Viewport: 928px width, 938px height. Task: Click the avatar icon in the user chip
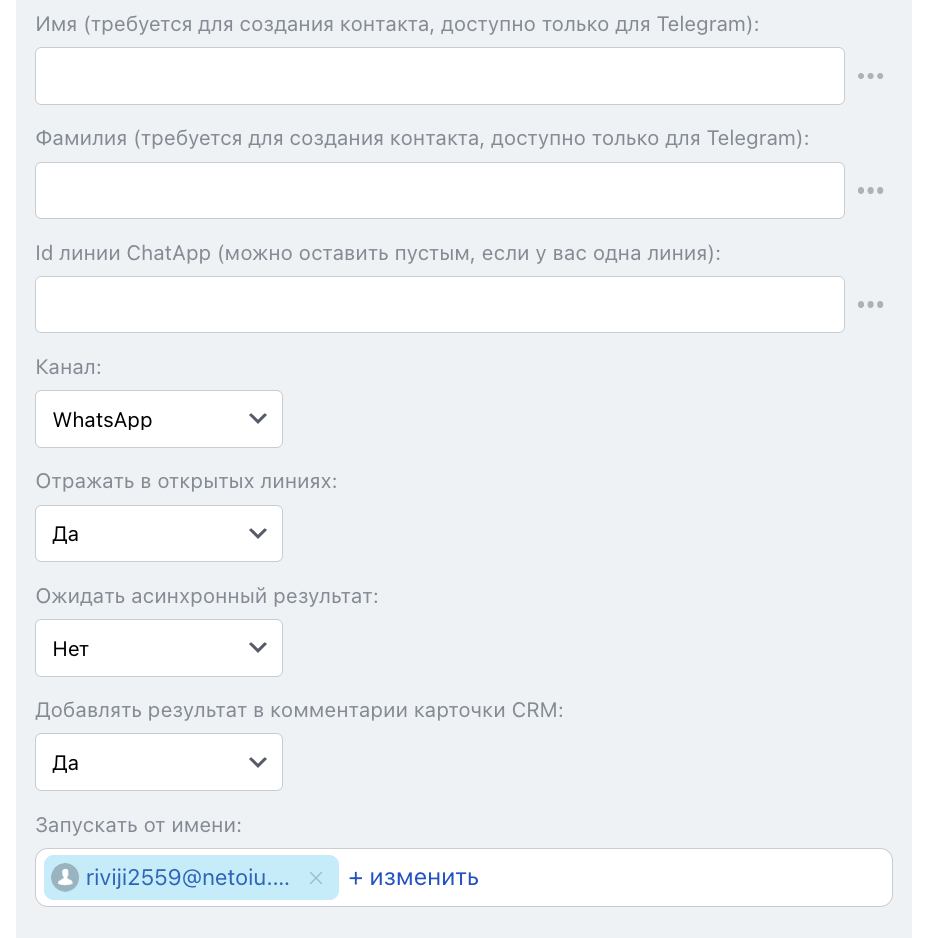(65, 878)
